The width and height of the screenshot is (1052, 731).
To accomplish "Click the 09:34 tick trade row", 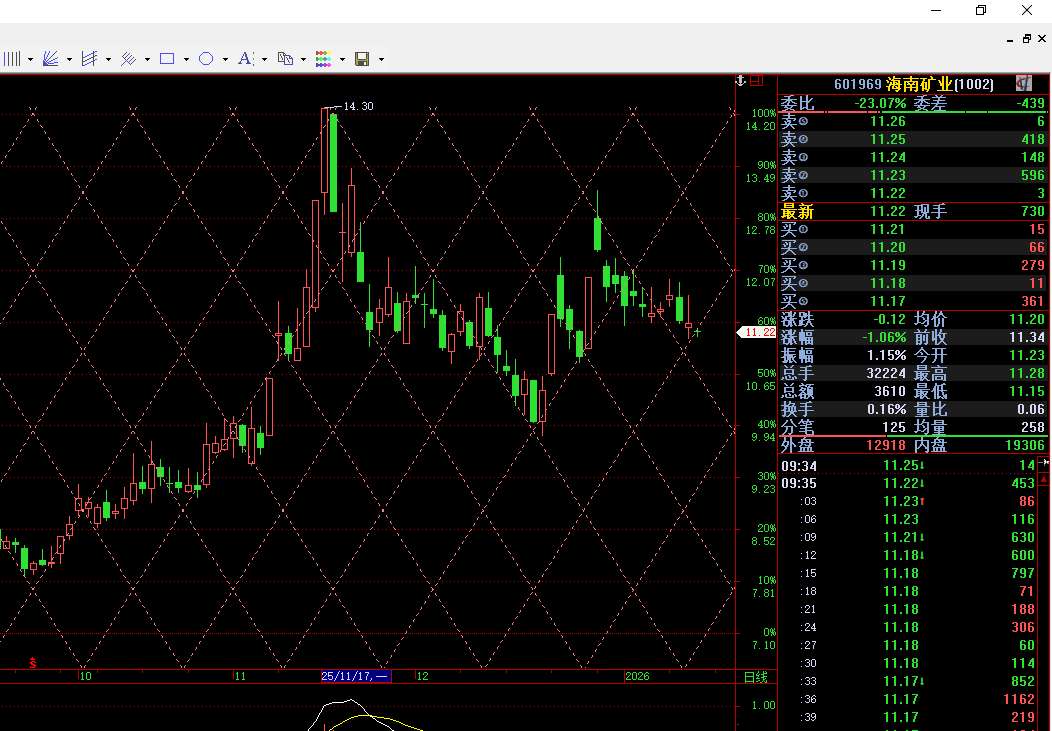I will (x=908, y=465).
